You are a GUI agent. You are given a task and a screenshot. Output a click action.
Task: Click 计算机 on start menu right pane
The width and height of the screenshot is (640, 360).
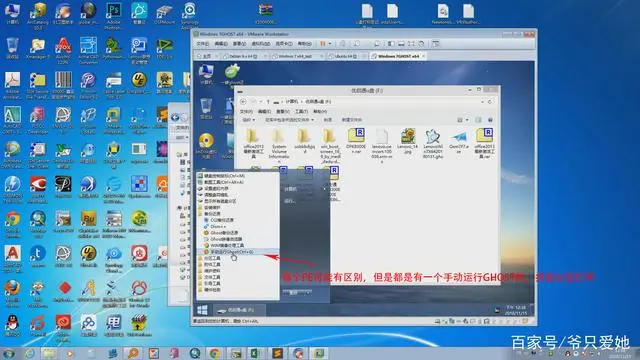(291, 189)
